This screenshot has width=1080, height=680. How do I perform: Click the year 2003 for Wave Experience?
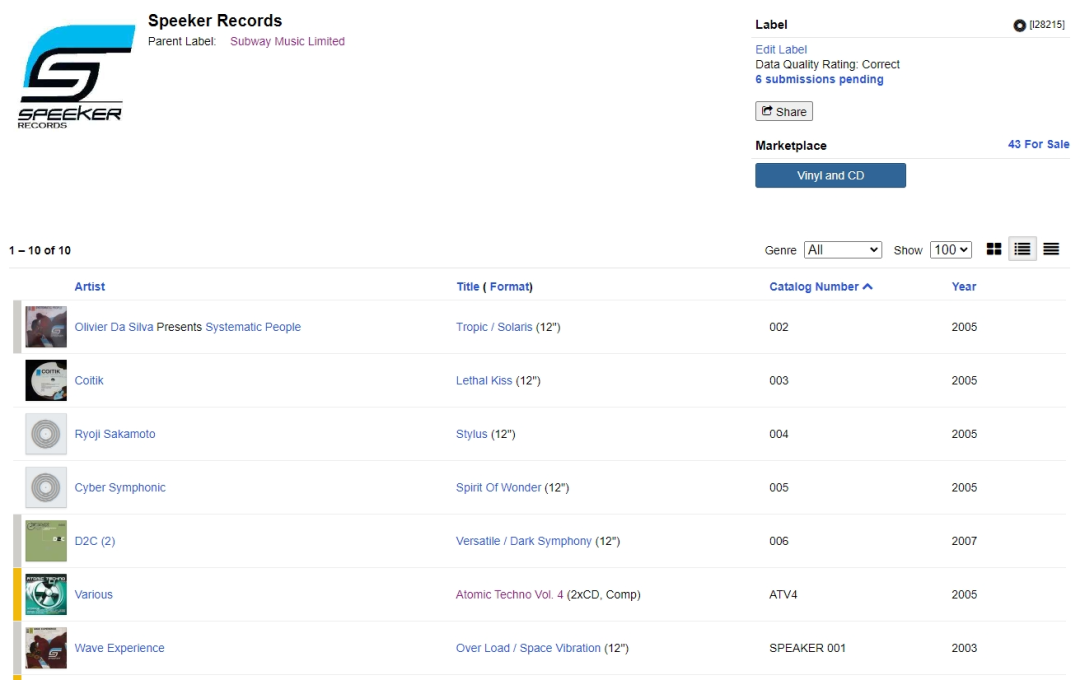coord(964,648)
